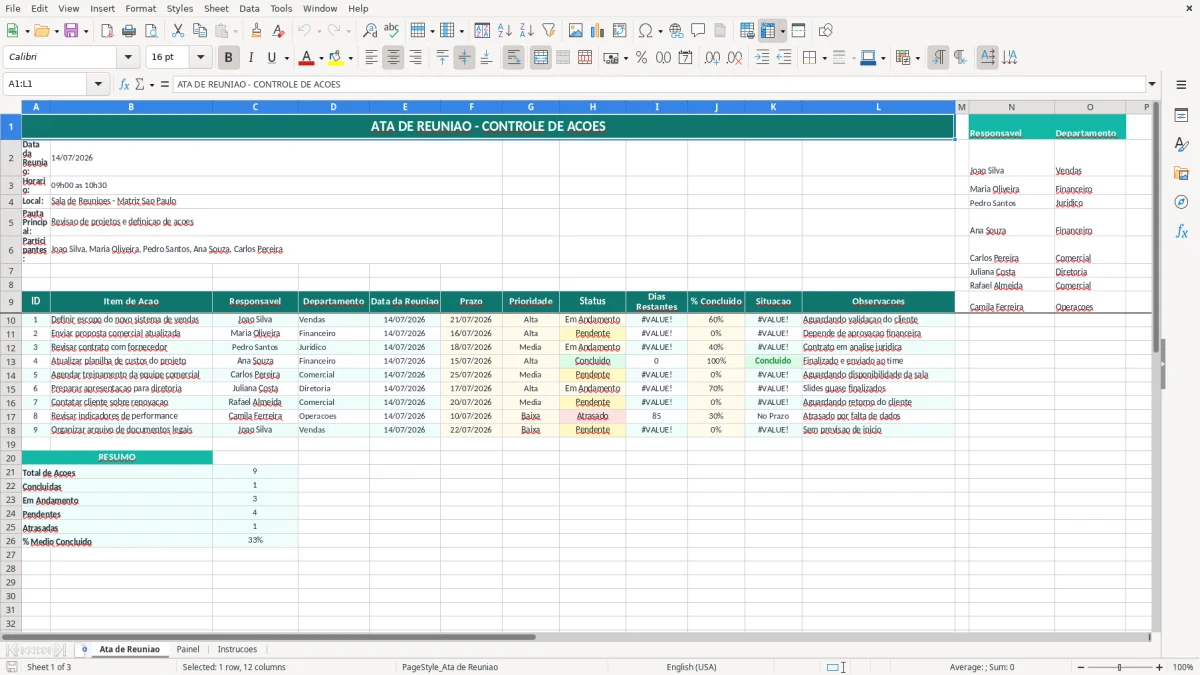Viewport: 1200px width, 675px height.
Task: Toggle bold formatting
Action: [x=229, y=58]
